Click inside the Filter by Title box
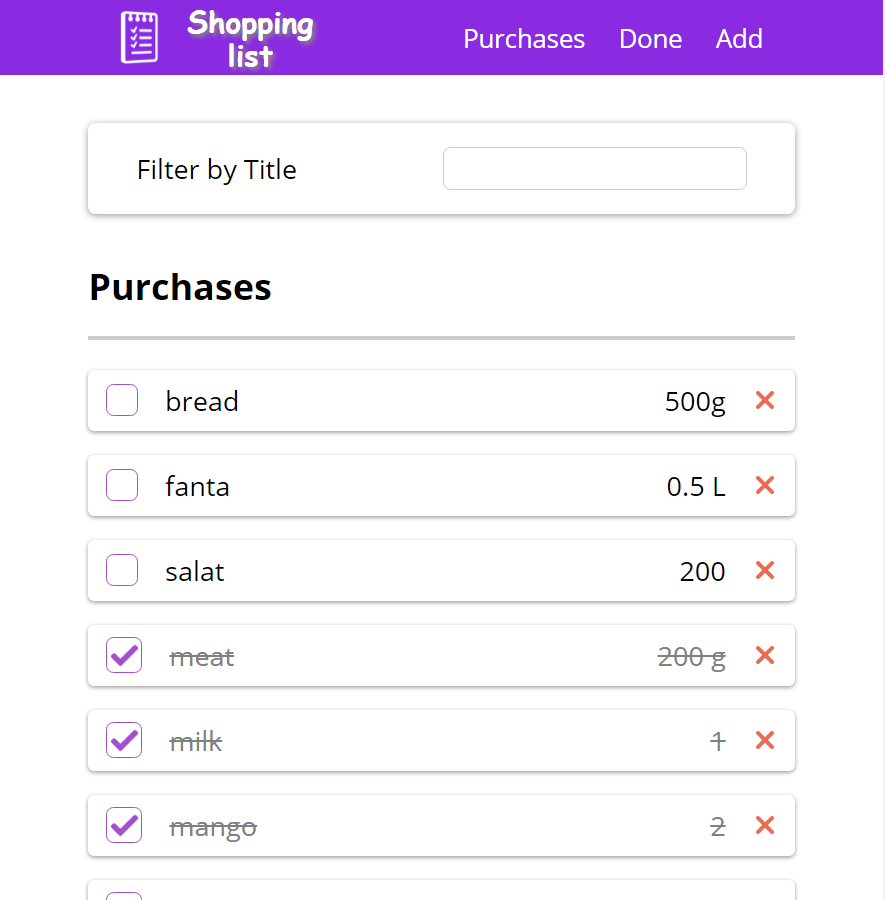Screen dimensions: 885x900 594,168
